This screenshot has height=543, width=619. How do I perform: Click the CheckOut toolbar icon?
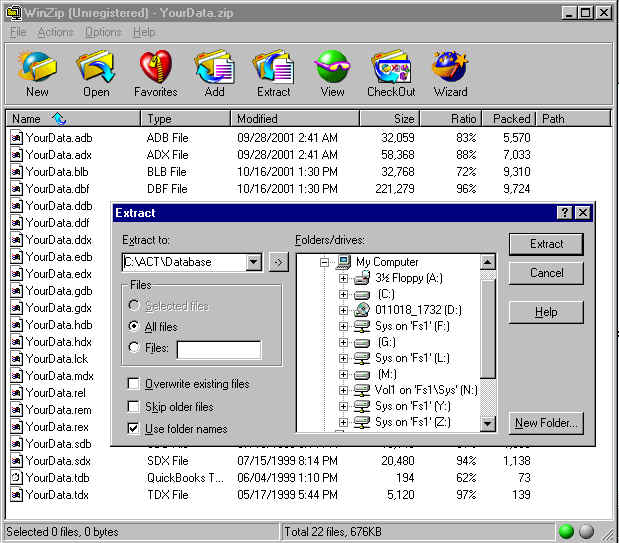click(x=391, y=66)
